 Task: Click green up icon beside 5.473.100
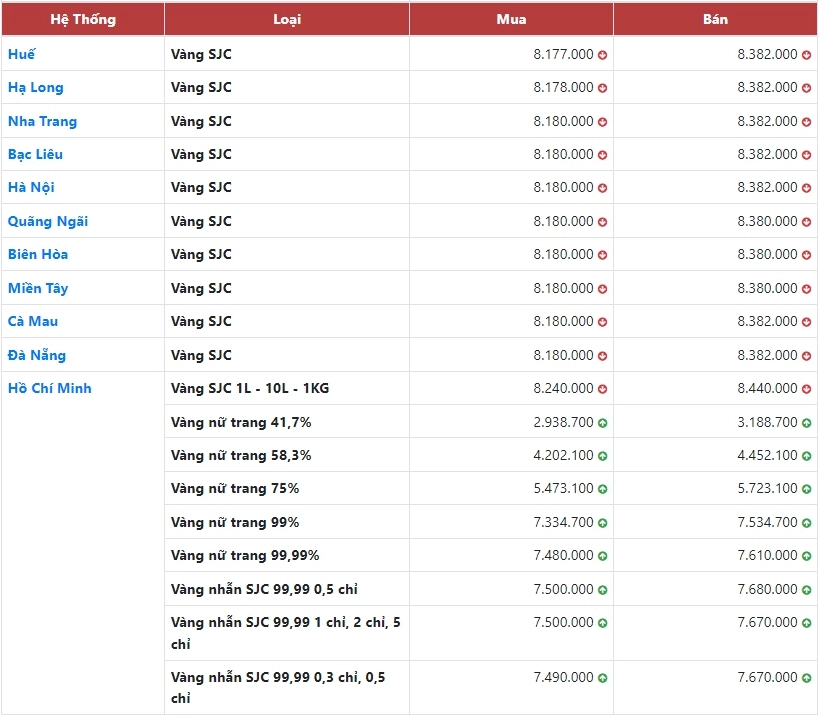(x=603, y=489)
